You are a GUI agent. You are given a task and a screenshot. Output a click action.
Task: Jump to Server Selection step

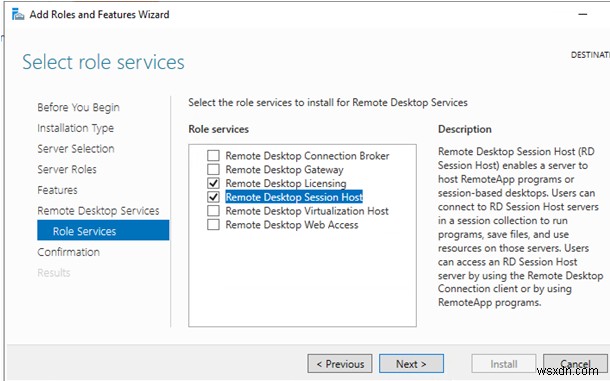pyautogui.click(x=76, y=149)
